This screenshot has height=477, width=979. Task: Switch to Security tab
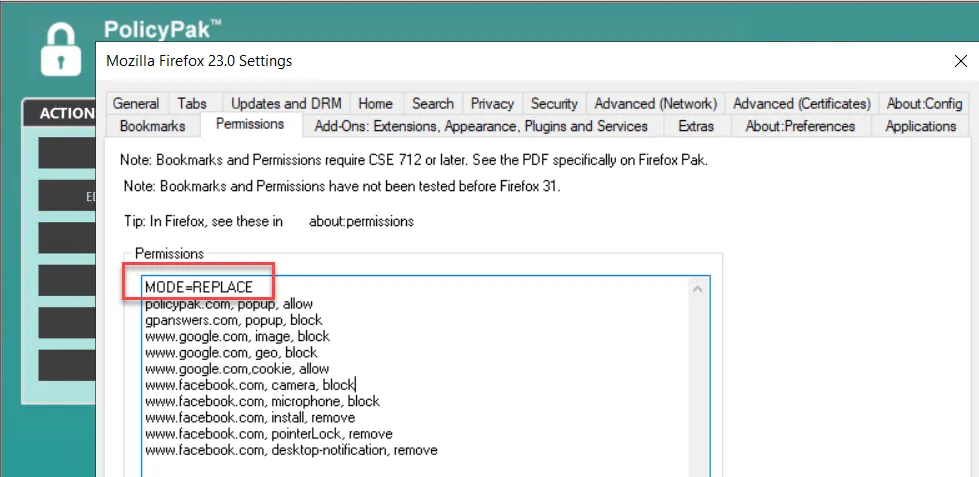tap(554, 103)
